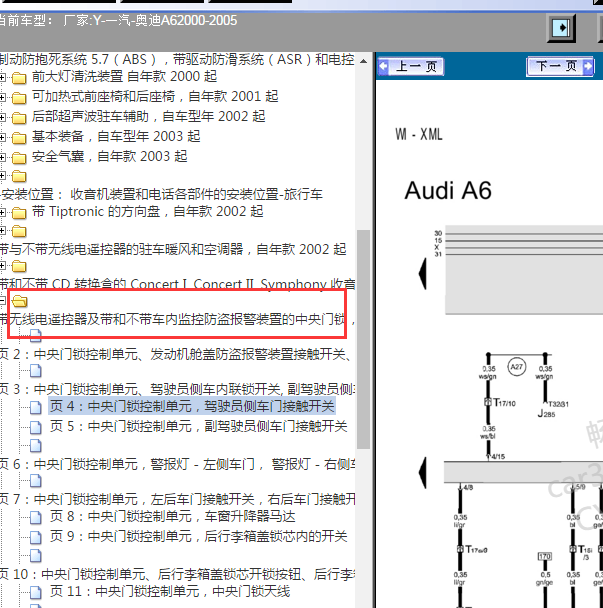Select 无线电遥控器及防盗报警装置的中央门锁 row
The height and width of the screenshot is (608, 603).
point(178,320)
